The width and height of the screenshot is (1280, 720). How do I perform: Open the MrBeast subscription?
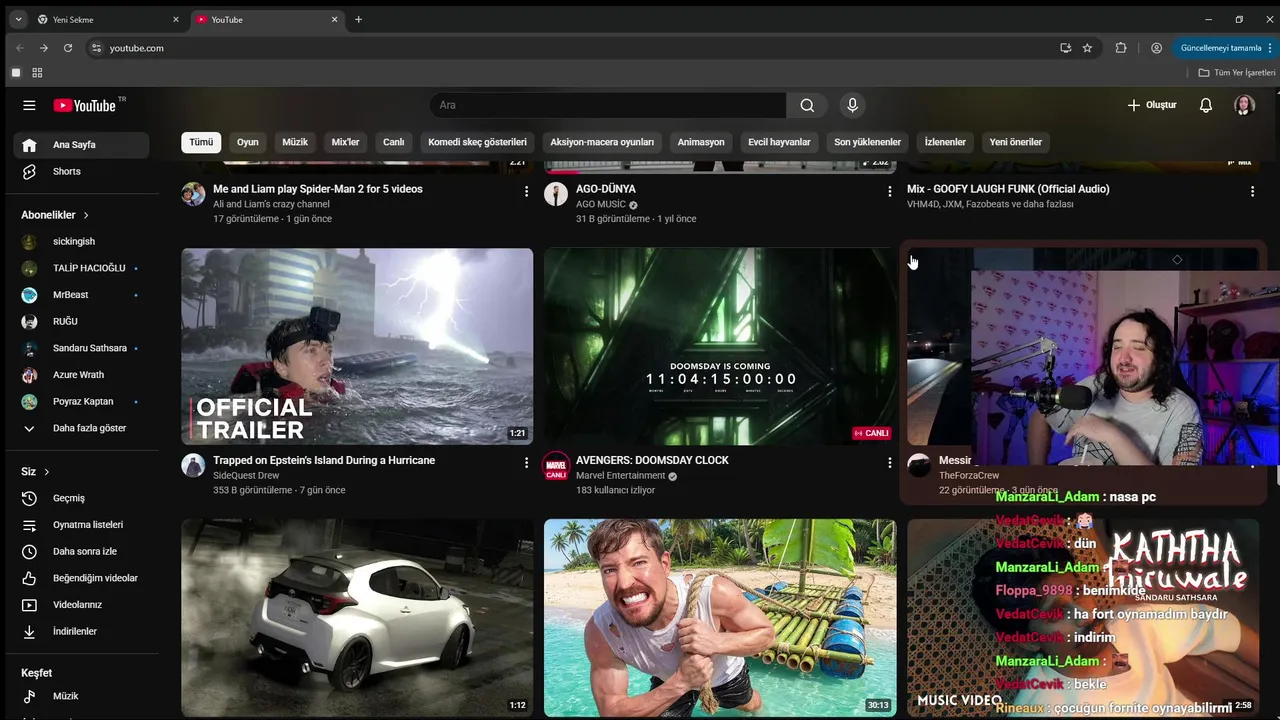(x=81, y=295)
